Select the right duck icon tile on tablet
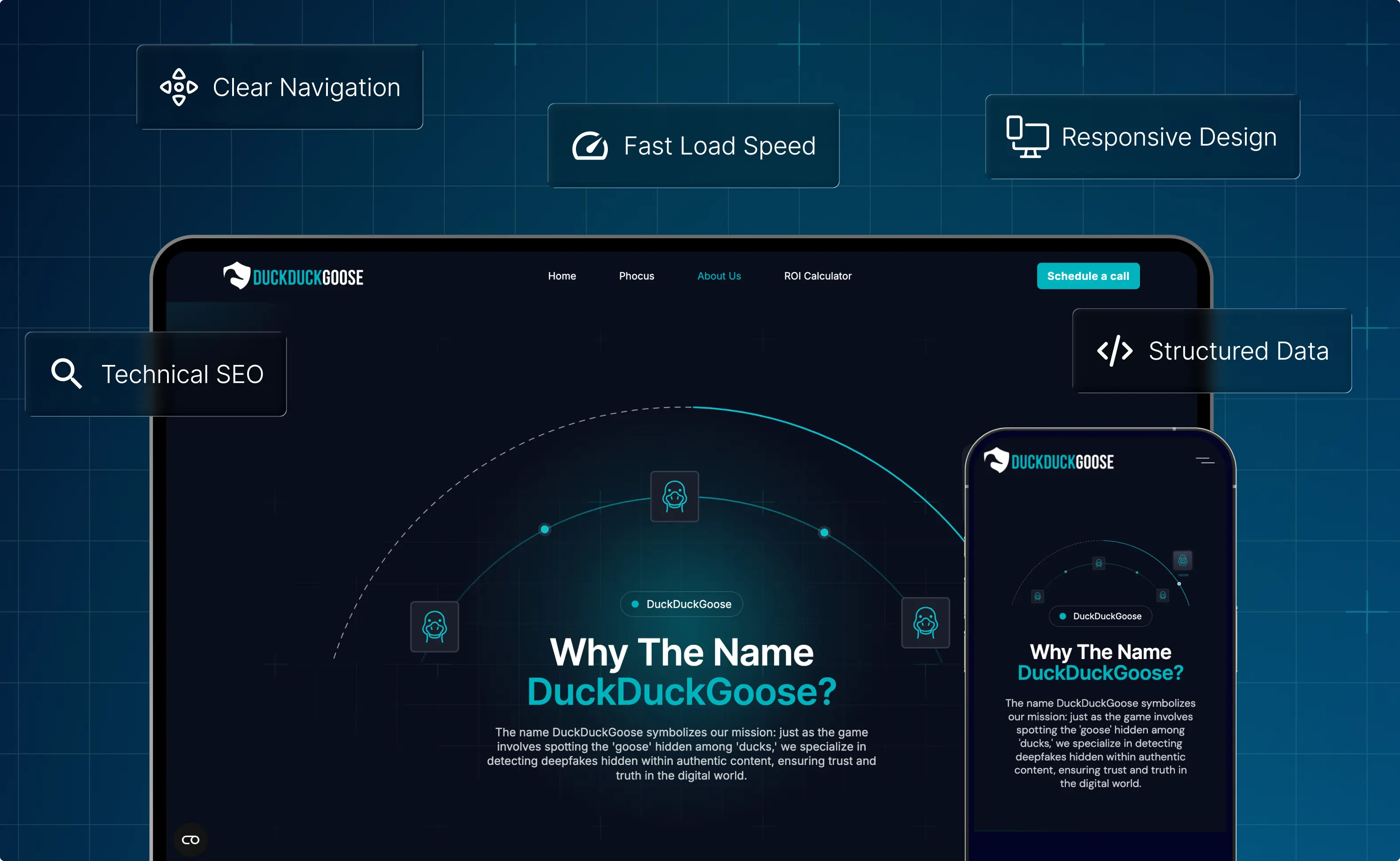The width and height of the screenshot is (1400, 861). [x=926, y=622]
